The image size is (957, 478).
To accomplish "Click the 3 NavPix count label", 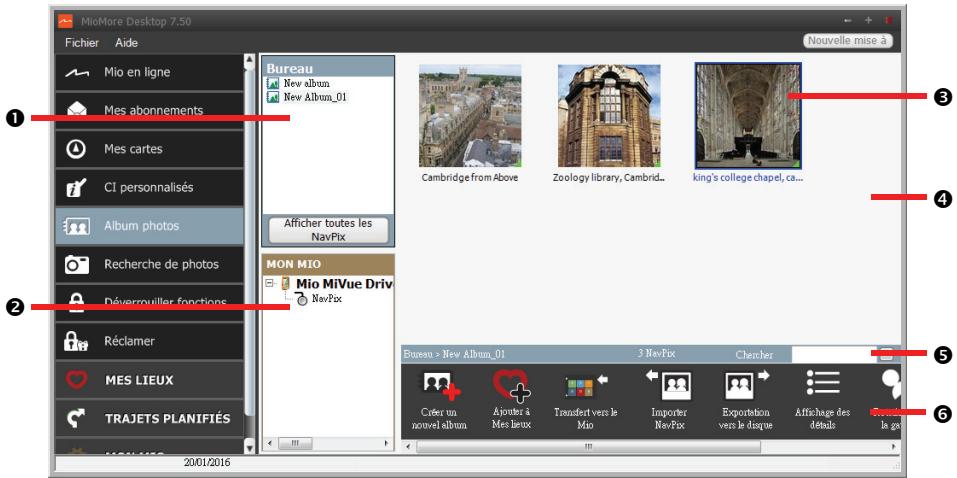I will point(656,353).
